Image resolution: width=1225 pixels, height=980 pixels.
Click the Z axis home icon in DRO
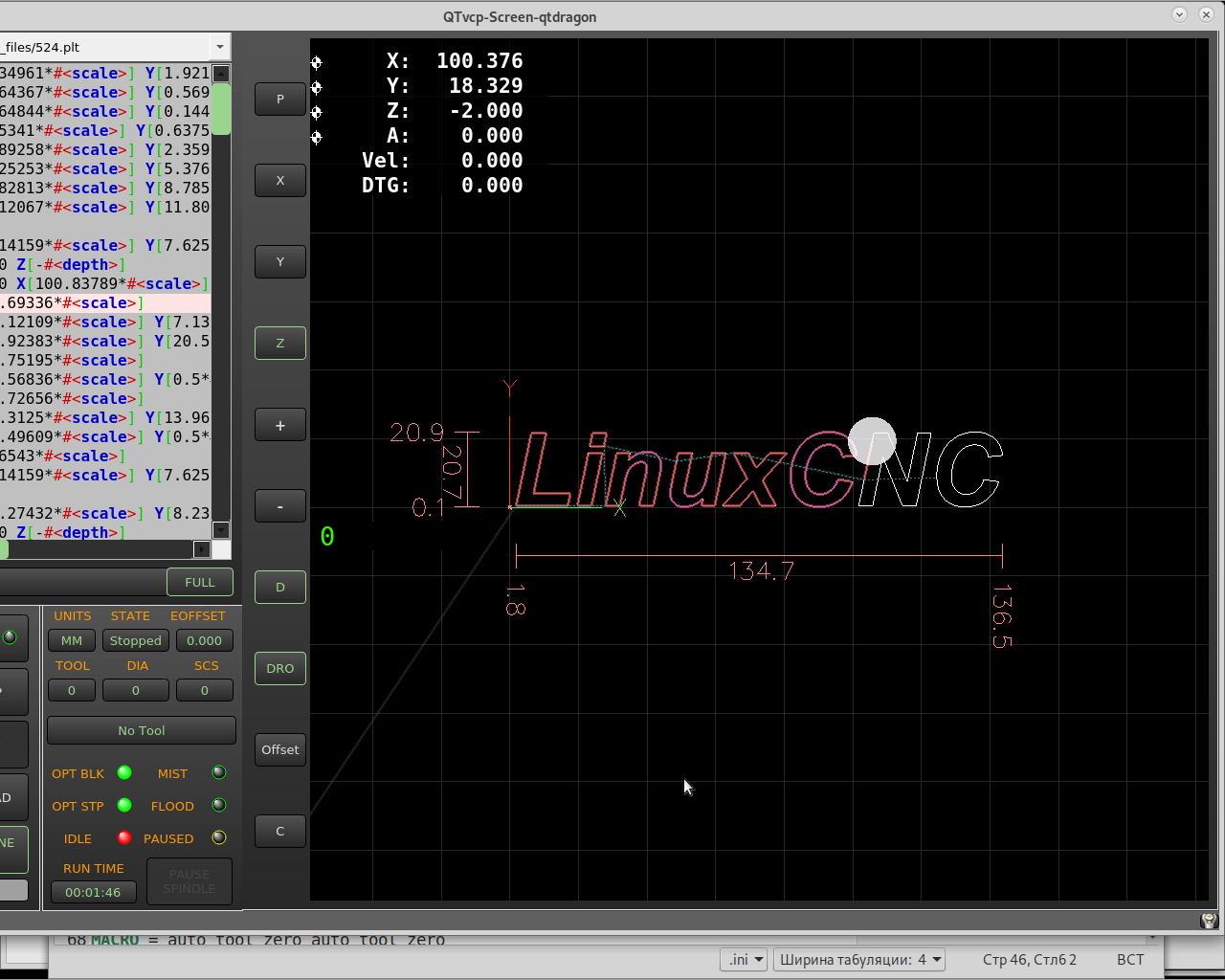coord(317,112)
